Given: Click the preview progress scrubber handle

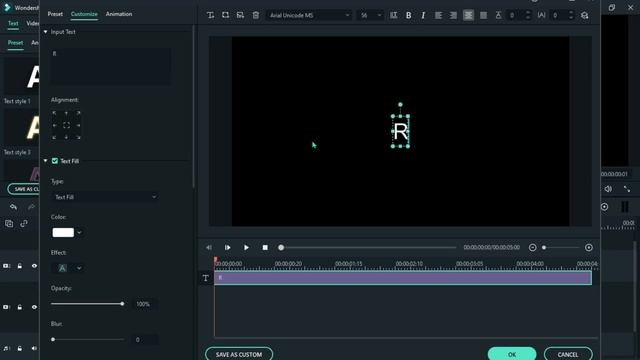Looking at the screenshot, I should (281, 247).
